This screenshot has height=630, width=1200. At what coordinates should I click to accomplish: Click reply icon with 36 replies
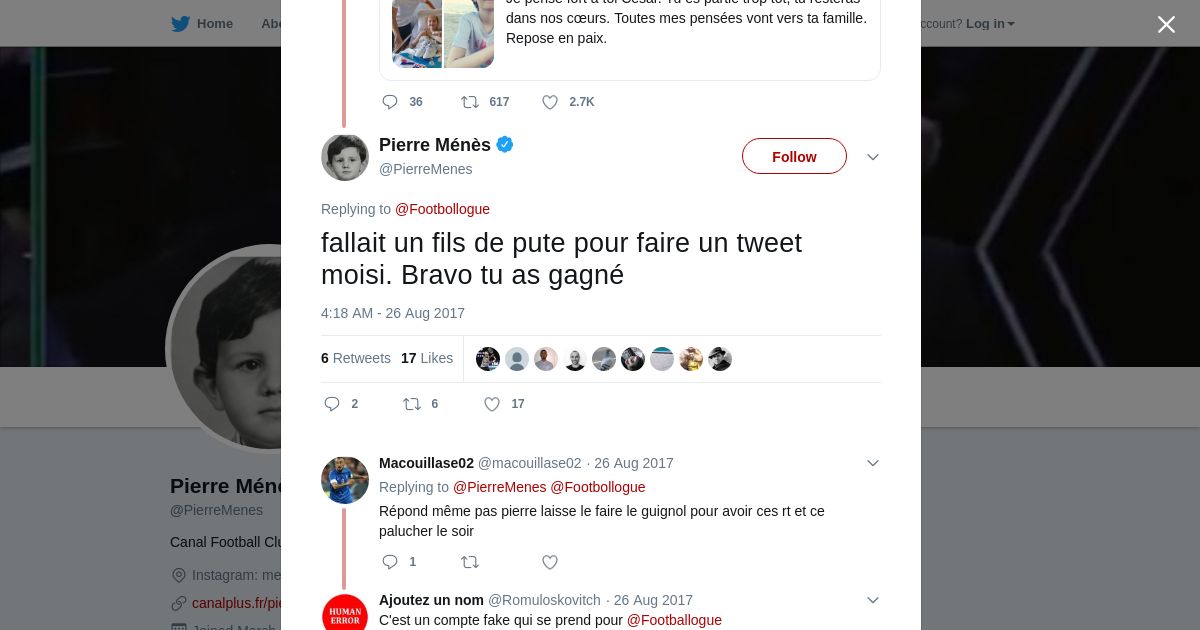point(390,102)
